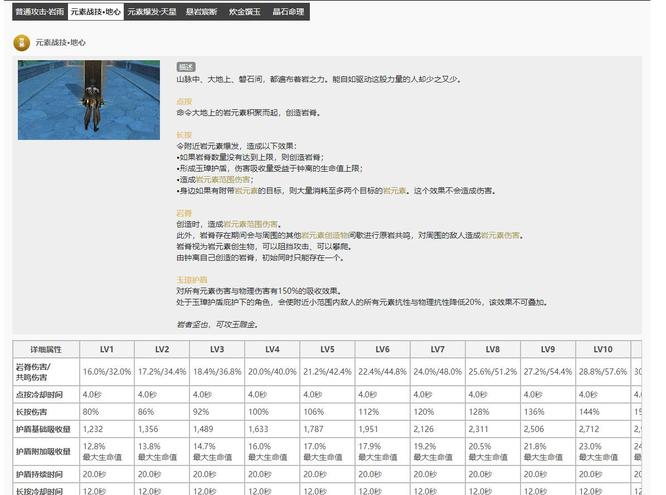This screenshot has width=666, height=495.
Task: Click the gray 描述 badge
Action: (x=186, y=67)
